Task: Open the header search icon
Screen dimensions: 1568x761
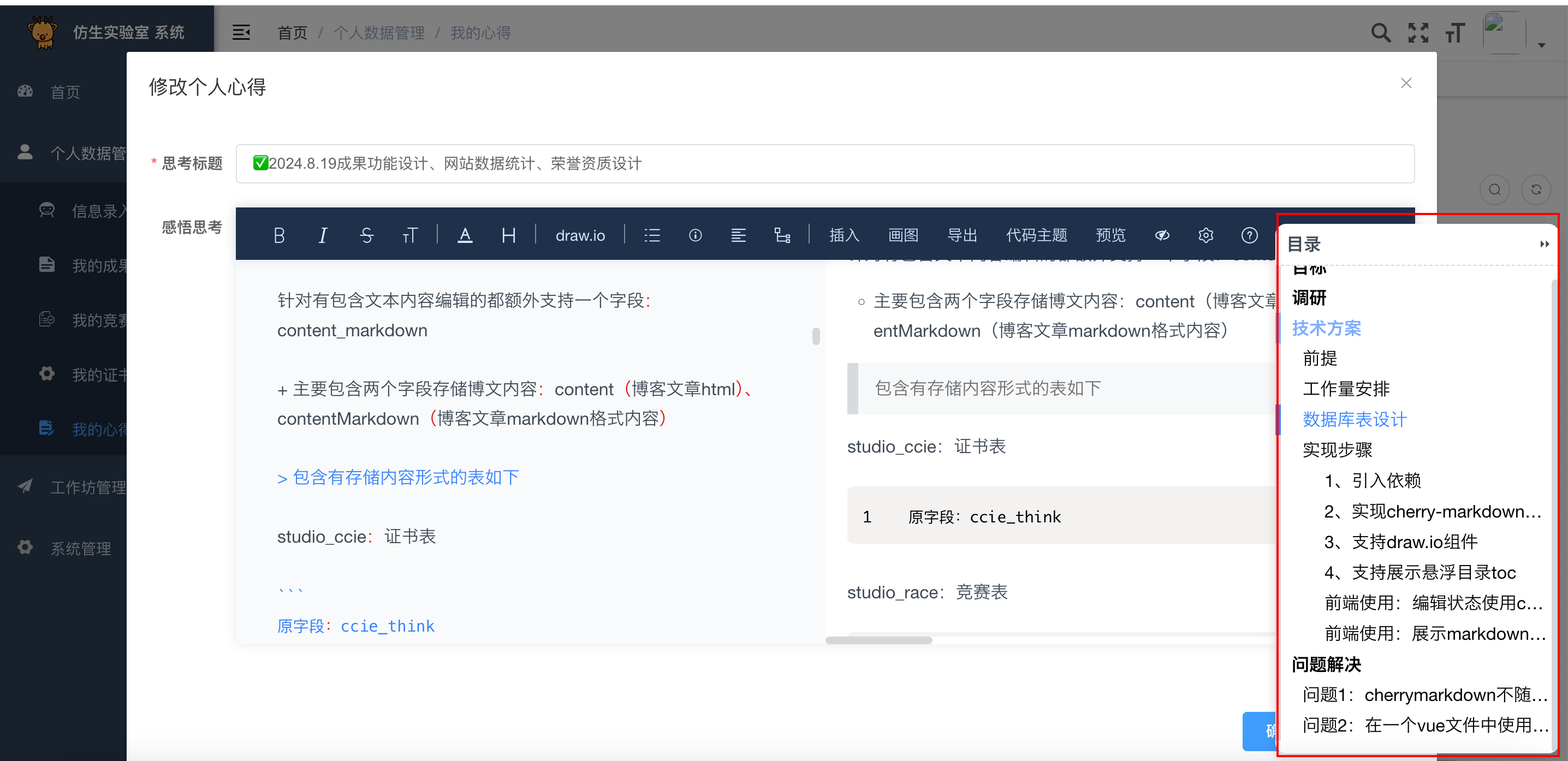Action: tap(1381, 33)
